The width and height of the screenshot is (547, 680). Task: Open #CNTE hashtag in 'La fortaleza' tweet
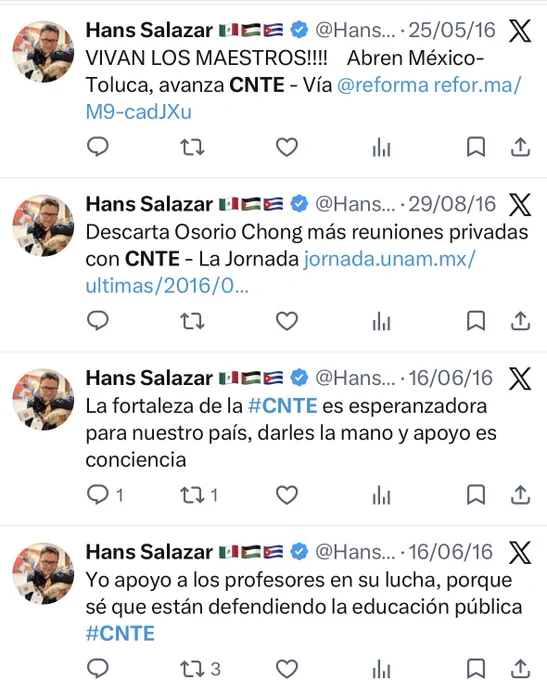pos(282,406)
